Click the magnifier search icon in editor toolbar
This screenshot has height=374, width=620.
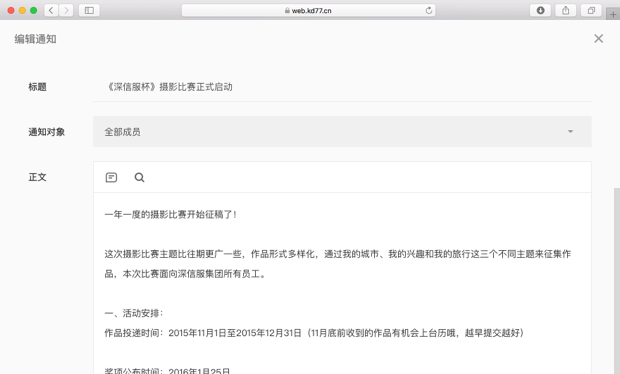(139, 178)
